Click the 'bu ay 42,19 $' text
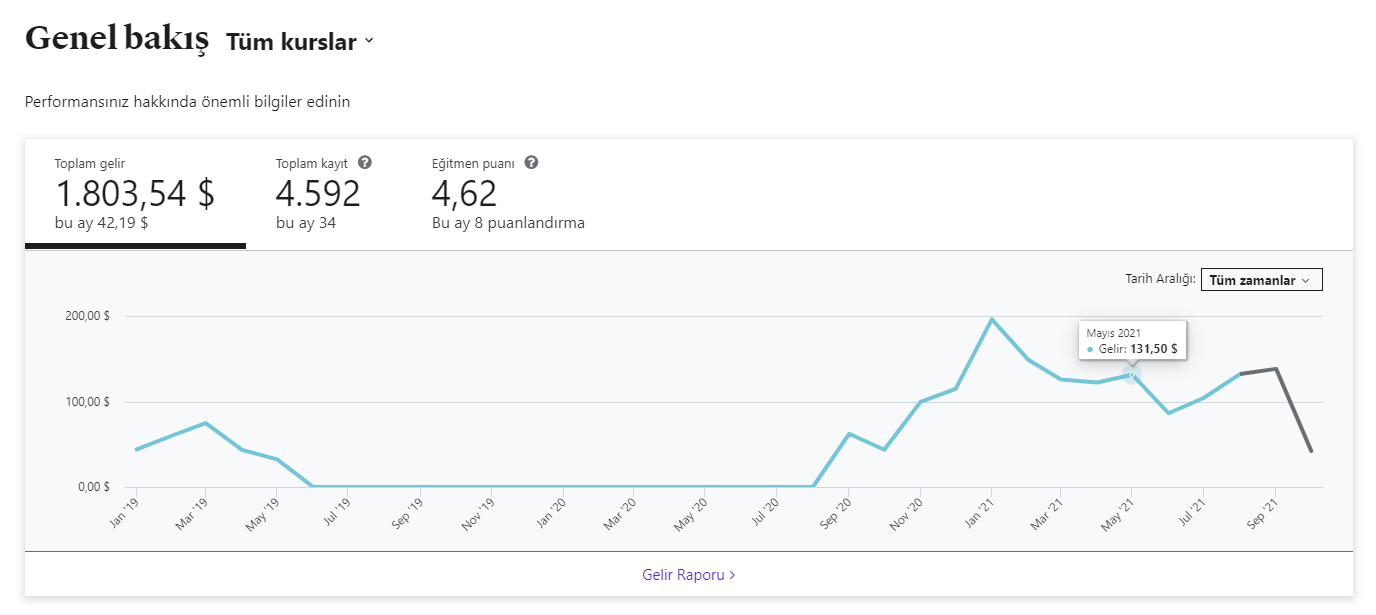 tap(101, 223)
